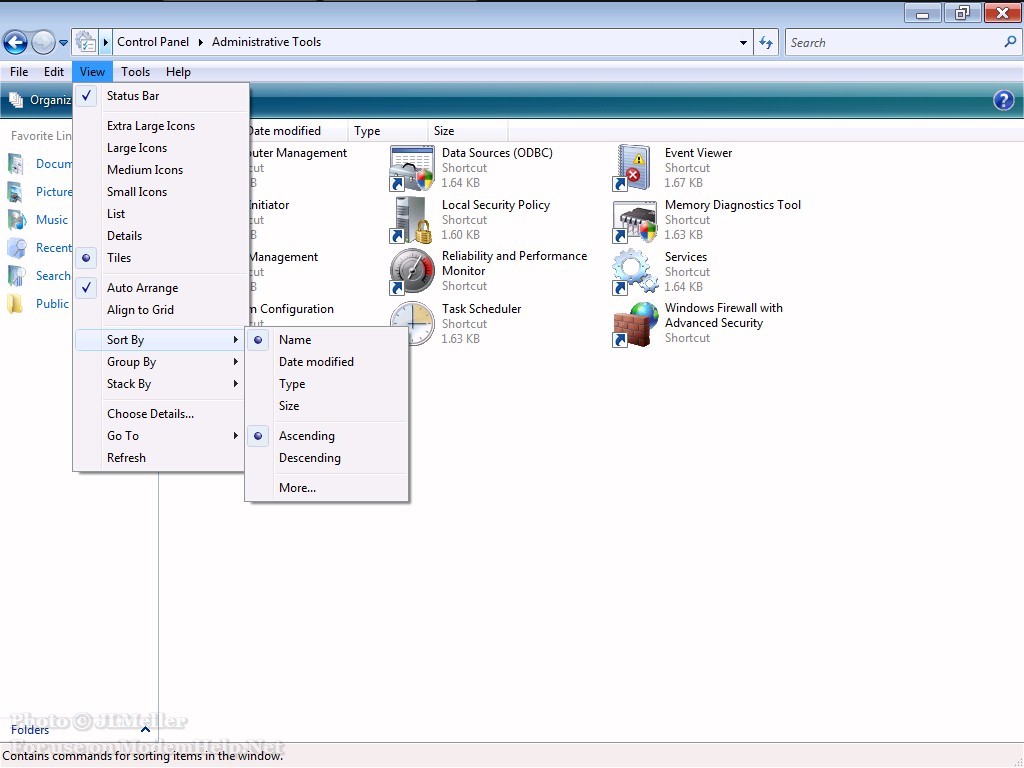The image size is (1024, 768).
Task: Click the Memory Diagnostics Tool icon
Action: click(x=634, y=221)
